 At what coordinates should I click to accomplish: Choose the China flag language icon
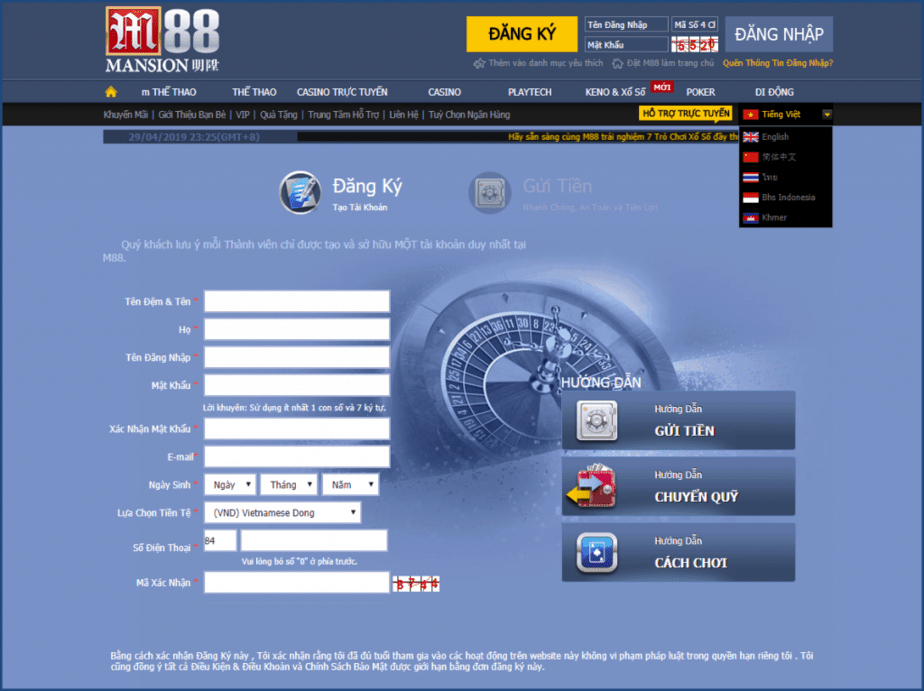[x=750, y=157]
